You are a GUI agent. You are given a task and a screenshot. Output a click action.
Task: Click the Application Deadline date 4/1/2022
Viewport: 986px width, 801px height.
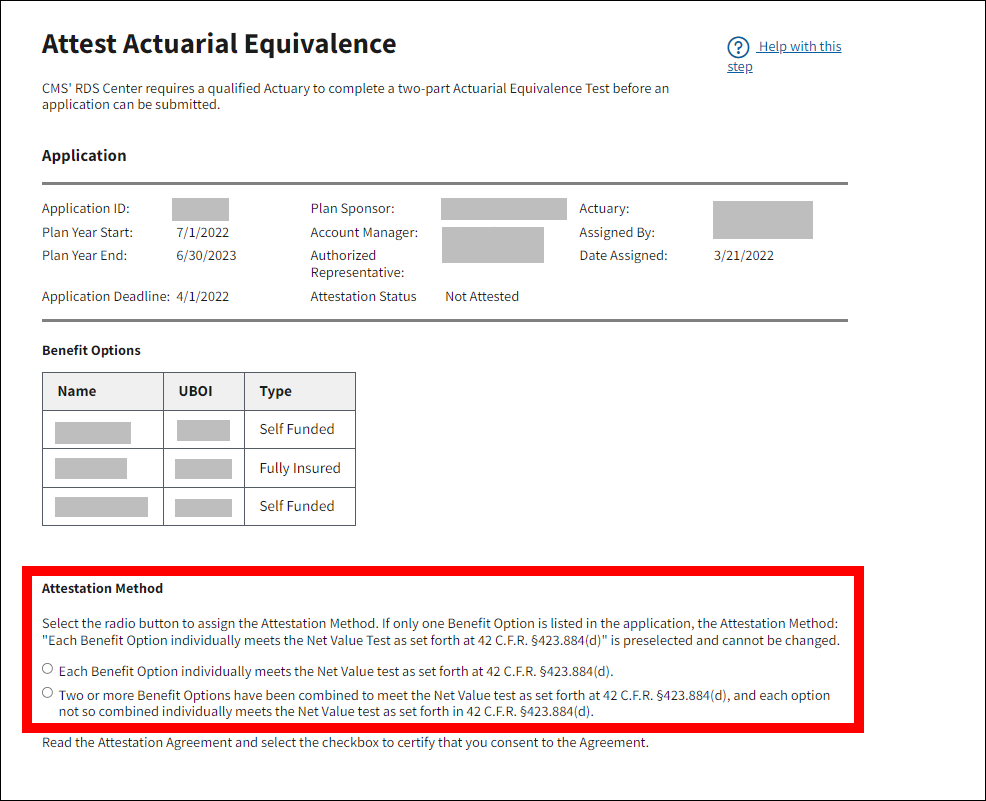tap(203, 296)
